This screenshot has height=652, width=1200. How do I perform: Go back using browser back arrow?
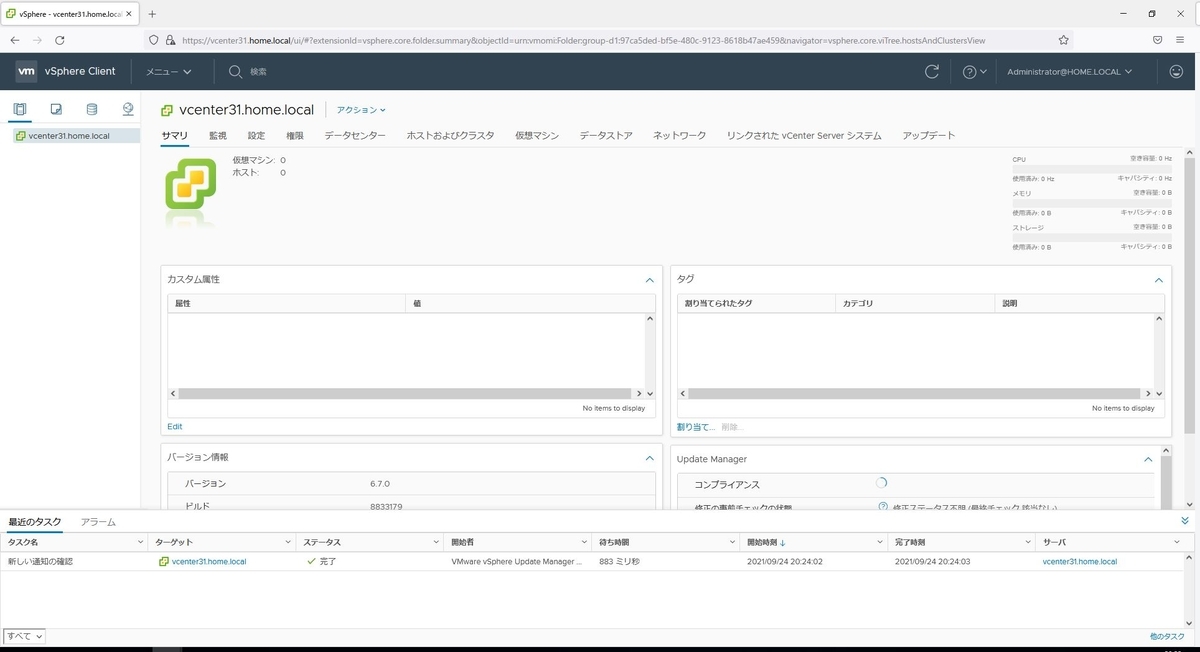pyautogui.click(x=15, y=40)
